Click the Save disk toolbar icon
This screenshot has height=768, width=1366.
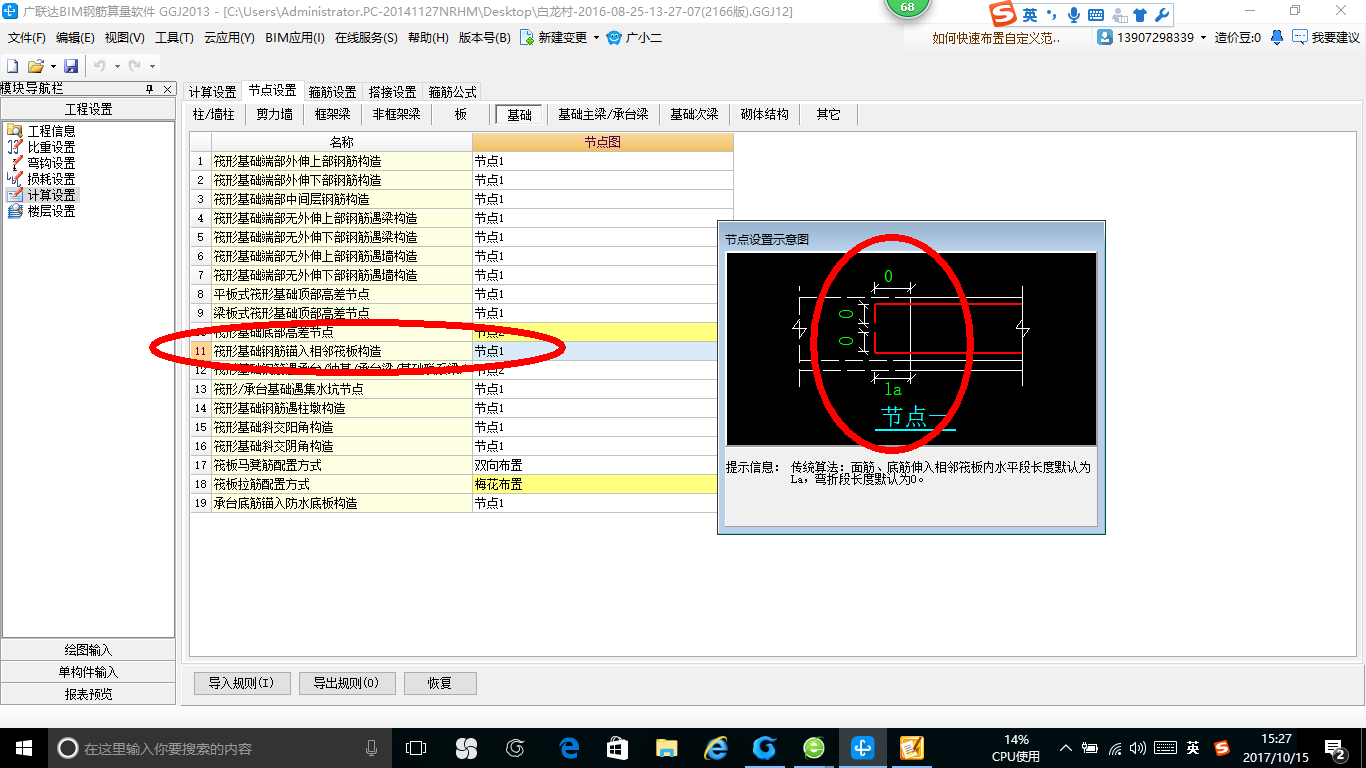71,66
